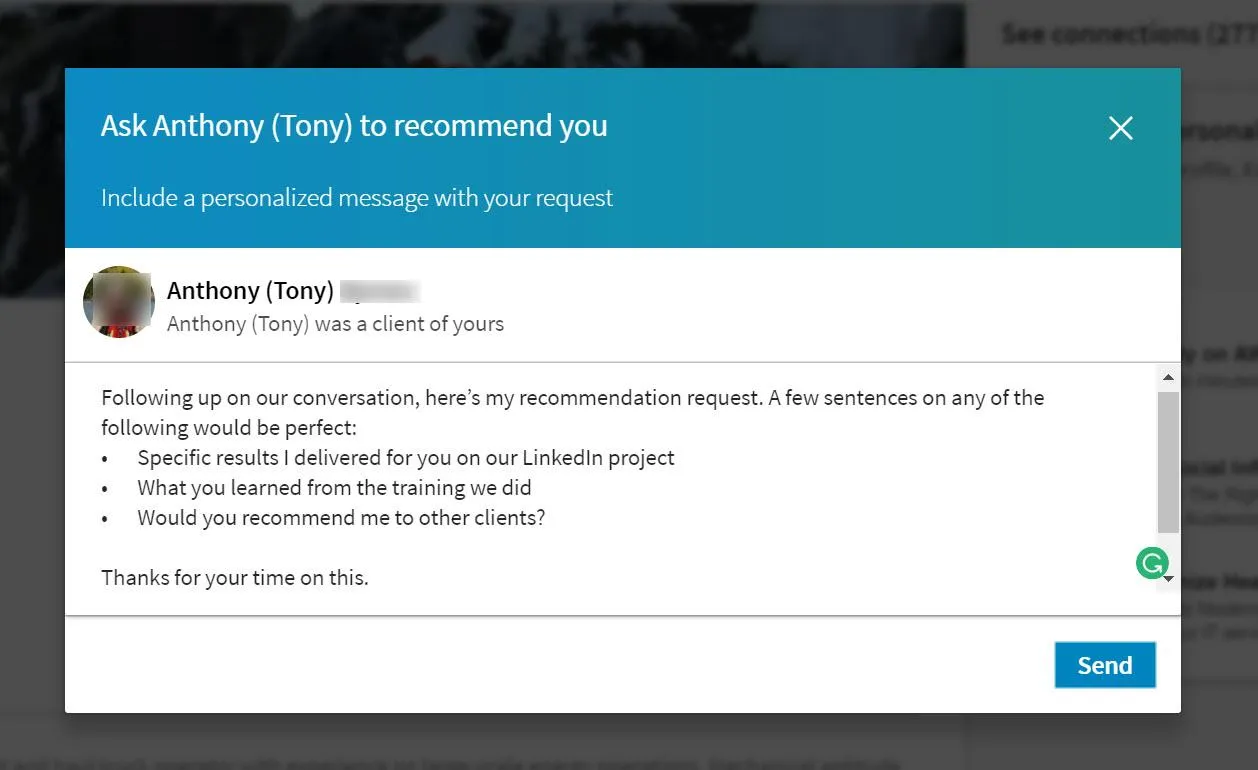Open Anthony's profile photo

point(118,301)
